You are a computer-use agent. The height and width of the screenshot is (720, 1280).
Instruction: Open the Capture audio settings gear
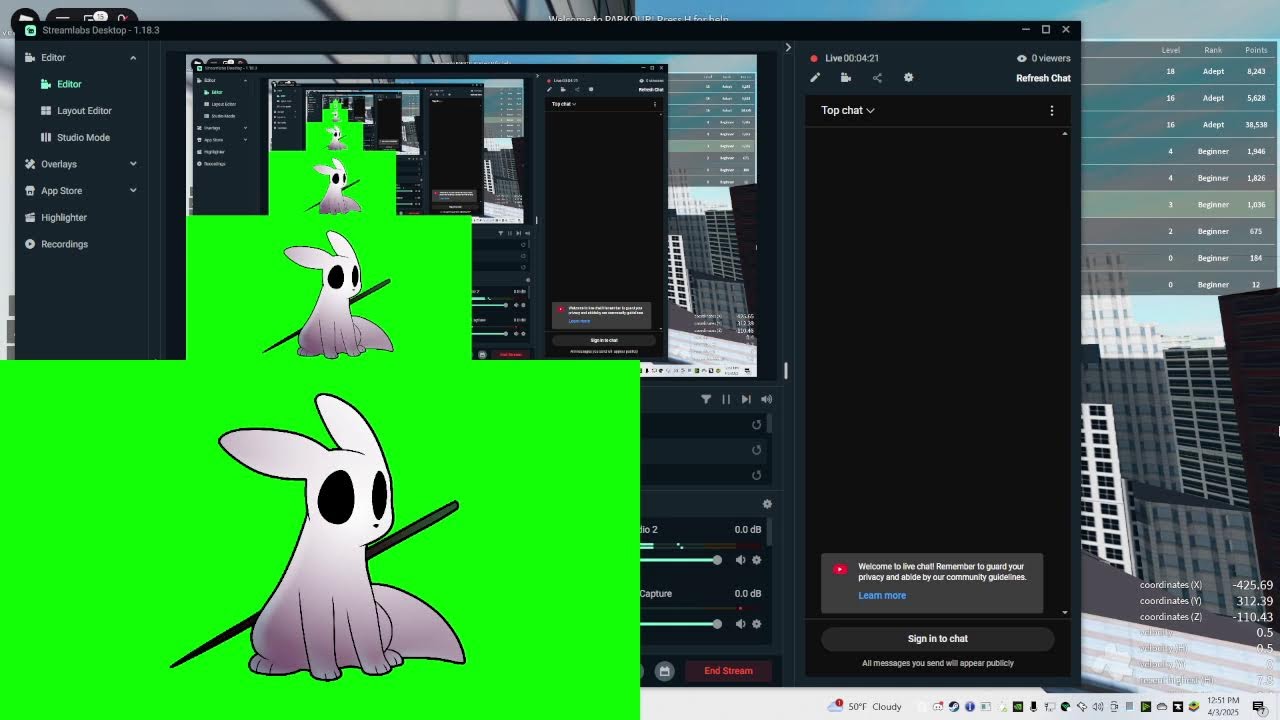pyautogui.click(x=756, y=624)
